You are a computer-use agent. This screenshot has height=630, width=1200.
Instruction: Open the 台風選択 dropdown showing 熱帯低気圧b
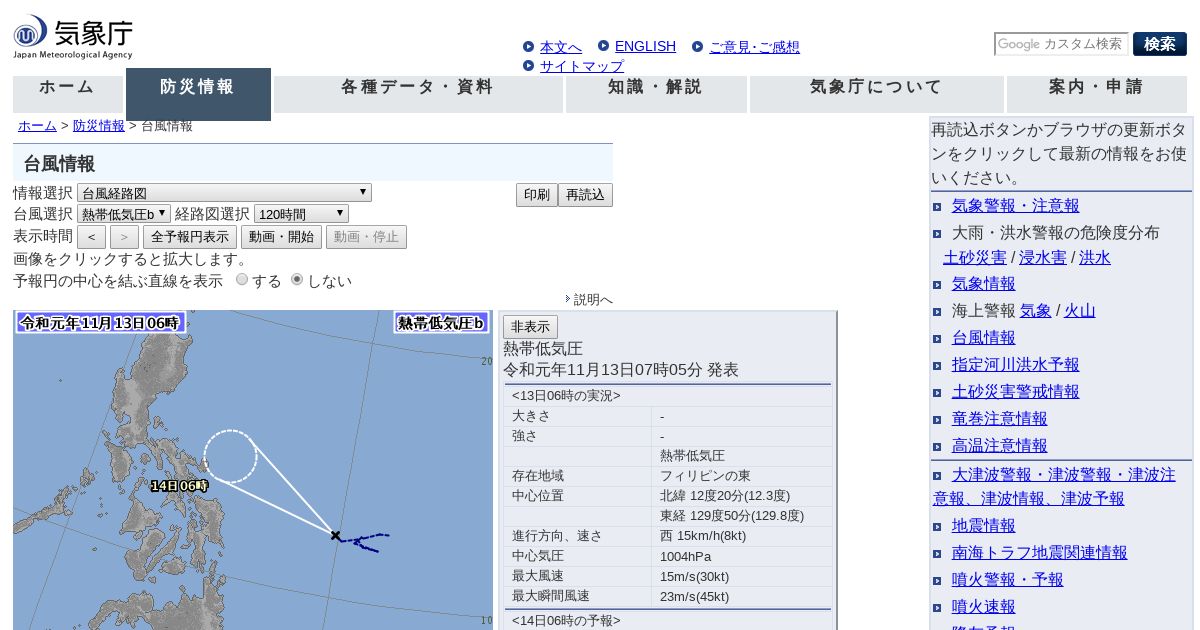(124, 214)
